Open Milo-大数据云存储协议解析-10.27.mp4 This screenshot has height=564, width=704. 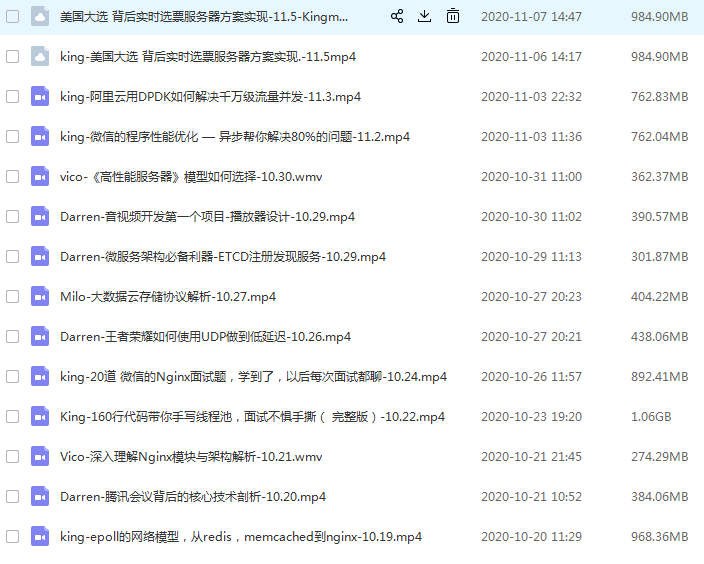tap(168, 297)
